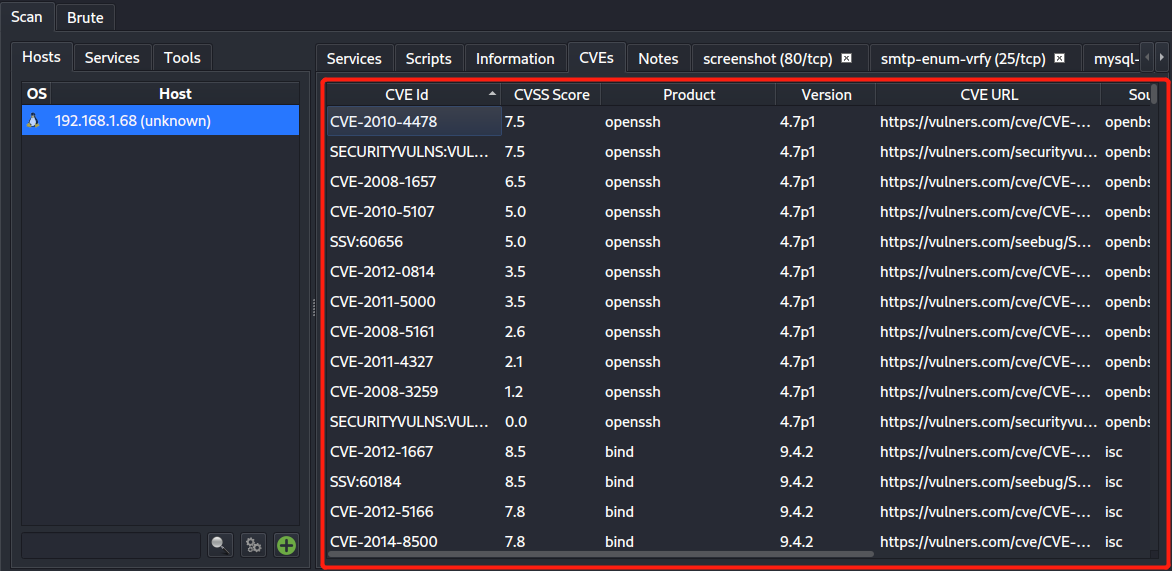Click the Linux penguin OS icon

click(x=33, y=120)
